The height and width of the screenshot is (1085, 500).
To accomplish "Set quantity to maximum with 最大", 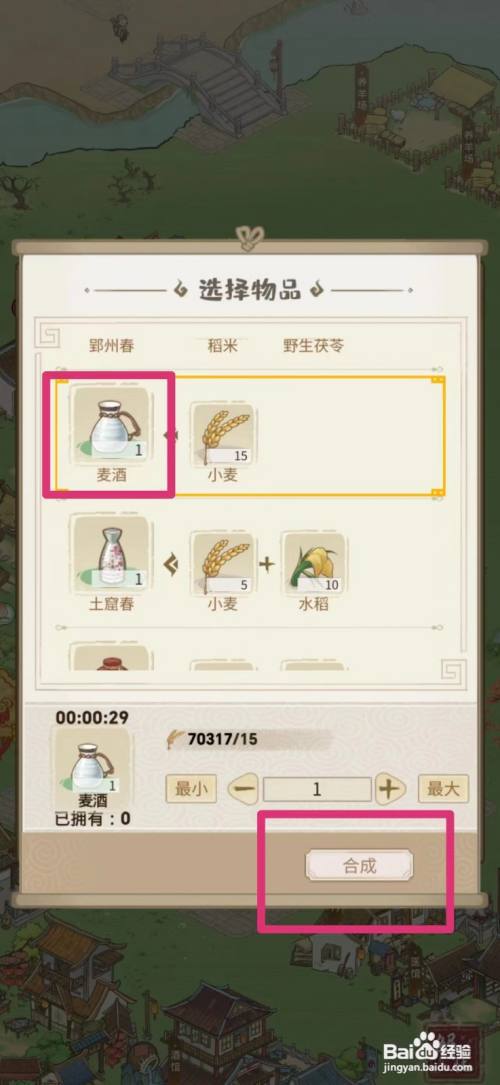I will click(443, 788).
